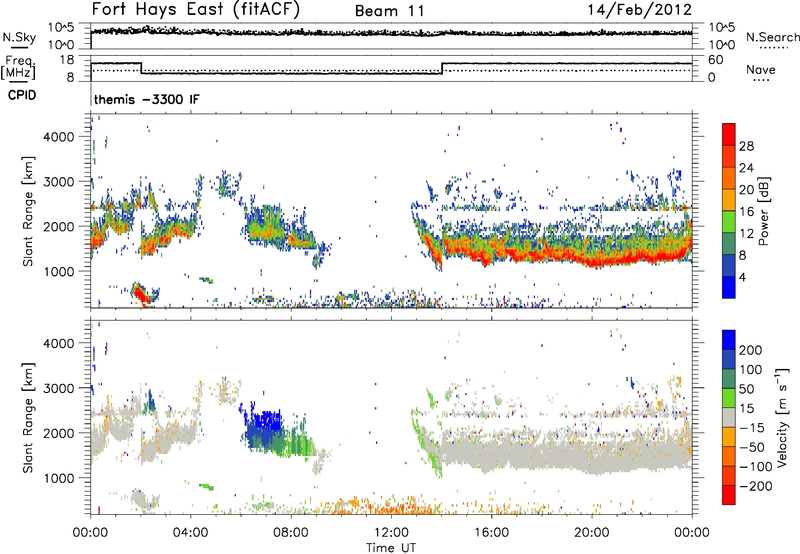Screen dimensions: 800x554
Task: Click "1000" on the power panel axis
Action: pos(59,271)
